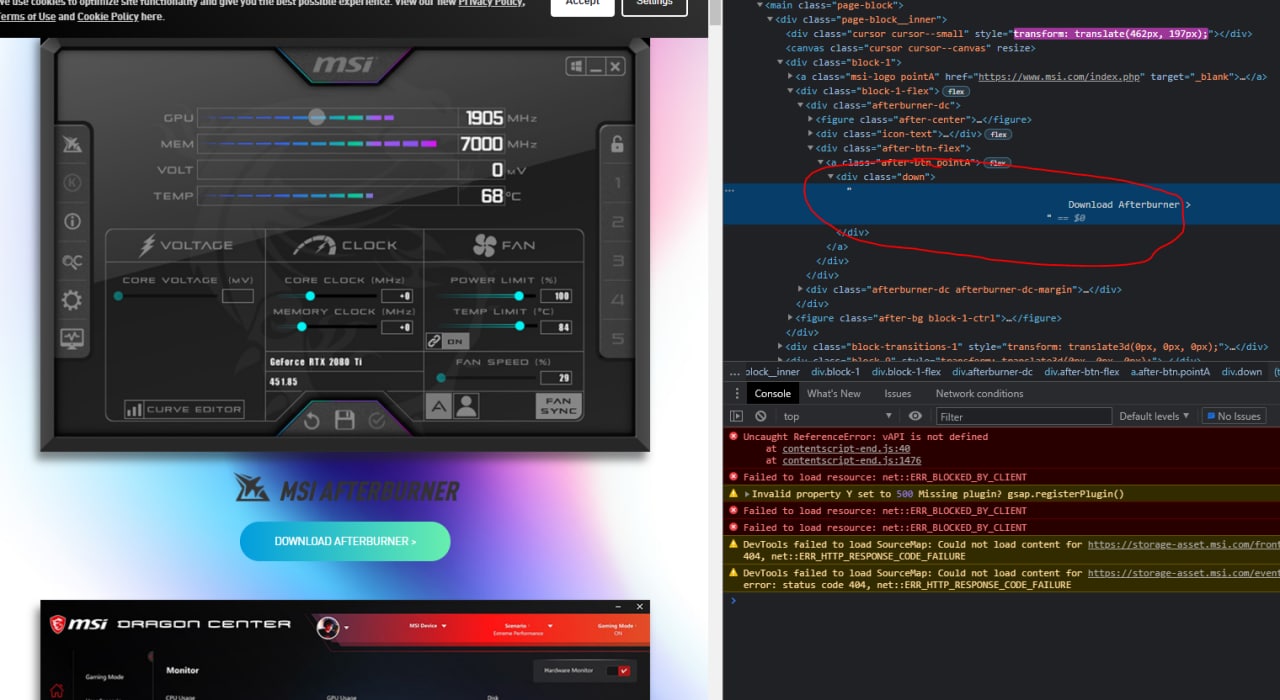The height and width of the screenshot is (700, 1280).
Task: Expand the a class="msi-logo pointA" node
Action: tap(791, 76)
